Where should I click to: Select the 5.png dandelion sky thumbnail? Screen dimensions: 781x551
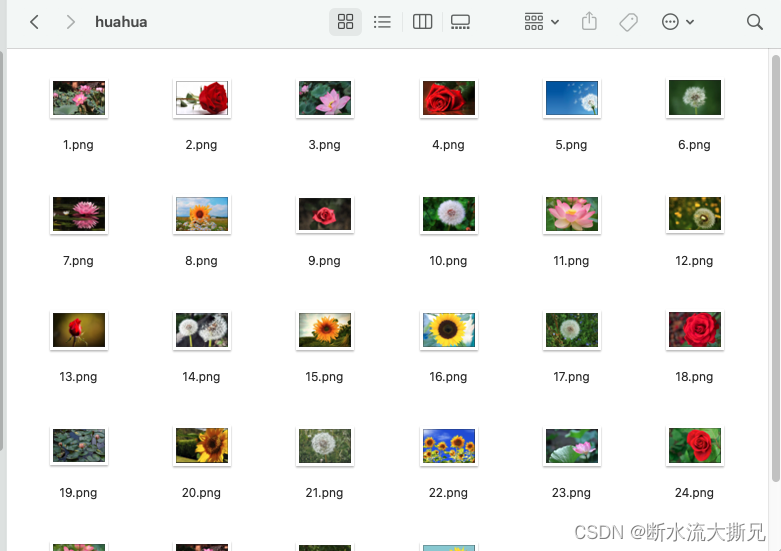tap(572, 98)
